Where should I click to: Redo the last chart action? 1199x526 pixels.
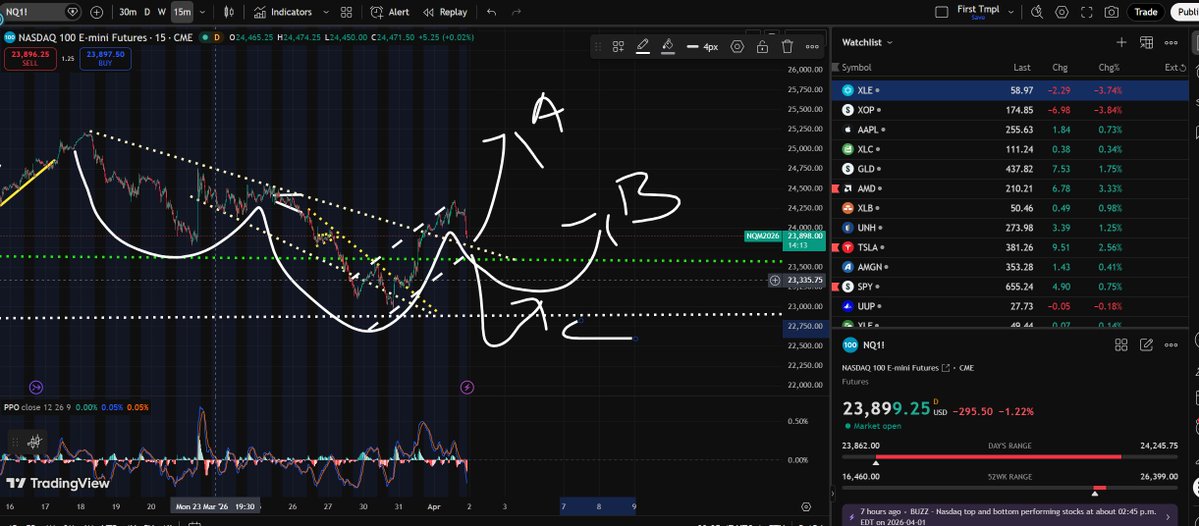(516, 12)
